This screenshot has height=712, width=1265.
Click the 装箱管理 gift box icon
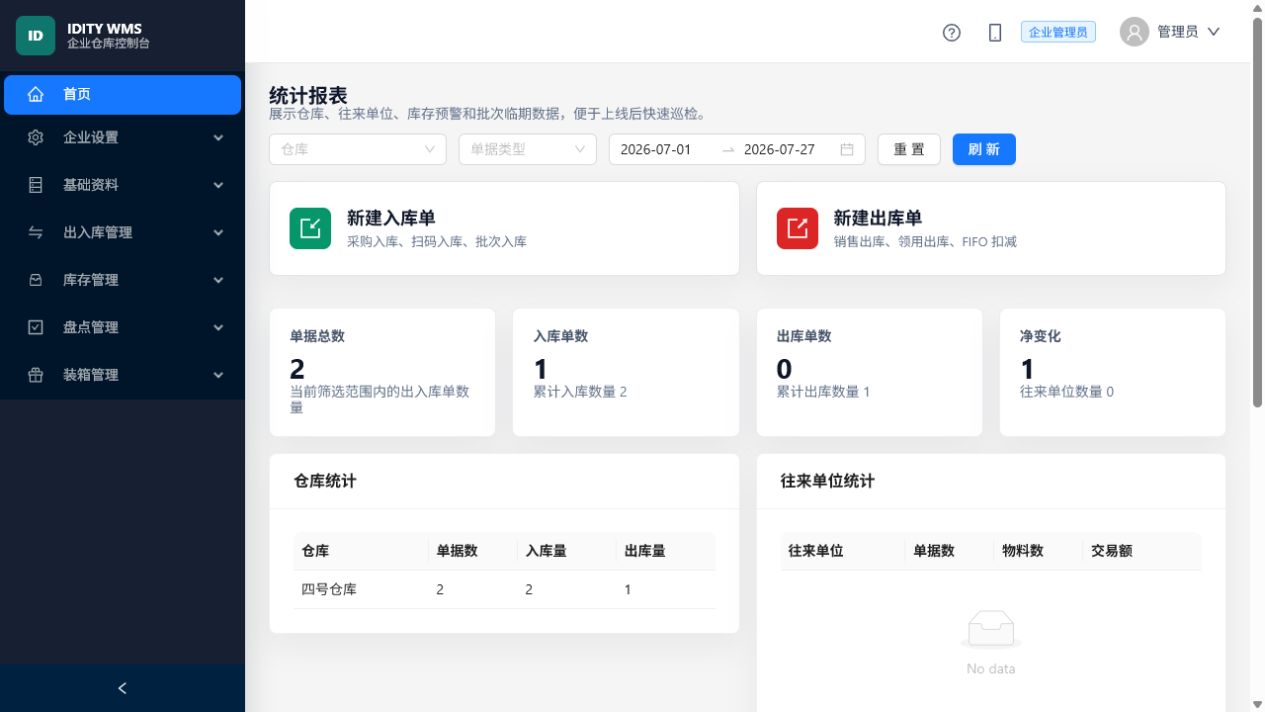pos(36,375)
